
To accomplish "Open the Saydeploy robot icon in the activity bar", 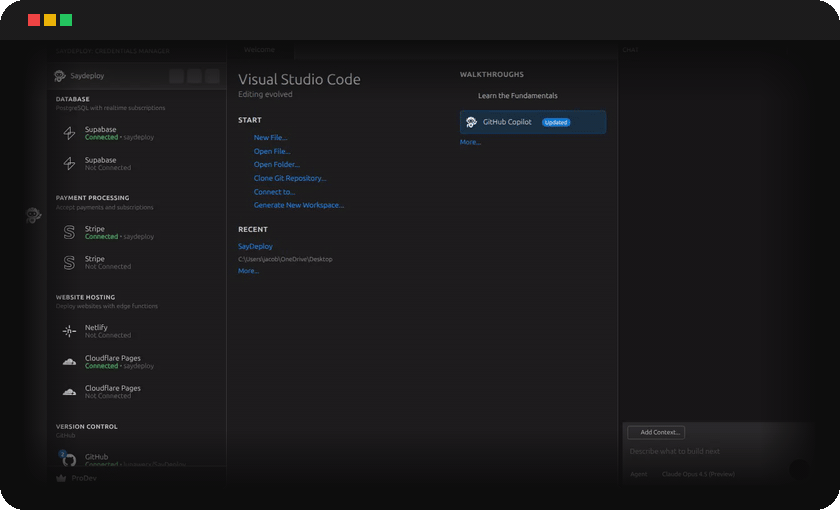I will point(33,215).
